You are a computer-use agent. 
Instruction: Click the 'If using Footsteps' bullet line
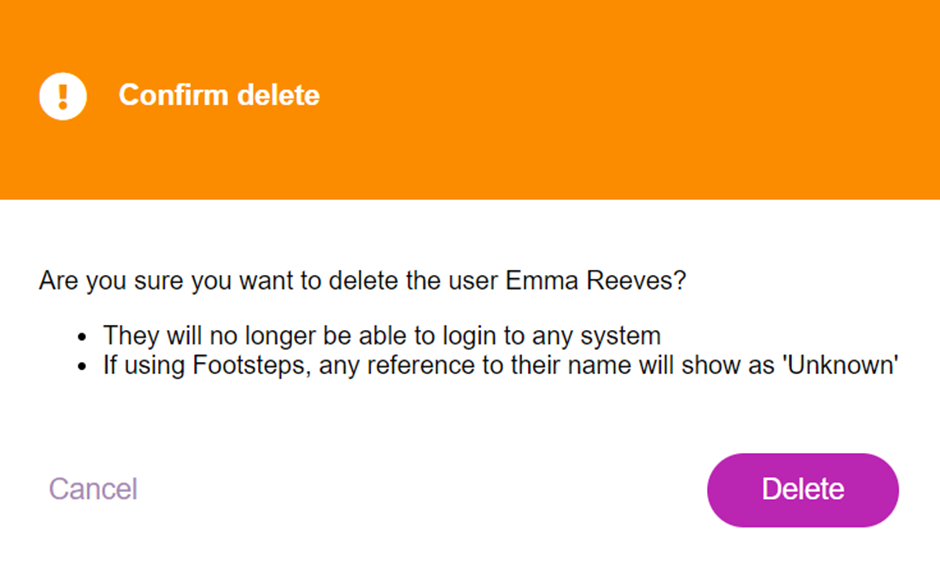[501, 365]
